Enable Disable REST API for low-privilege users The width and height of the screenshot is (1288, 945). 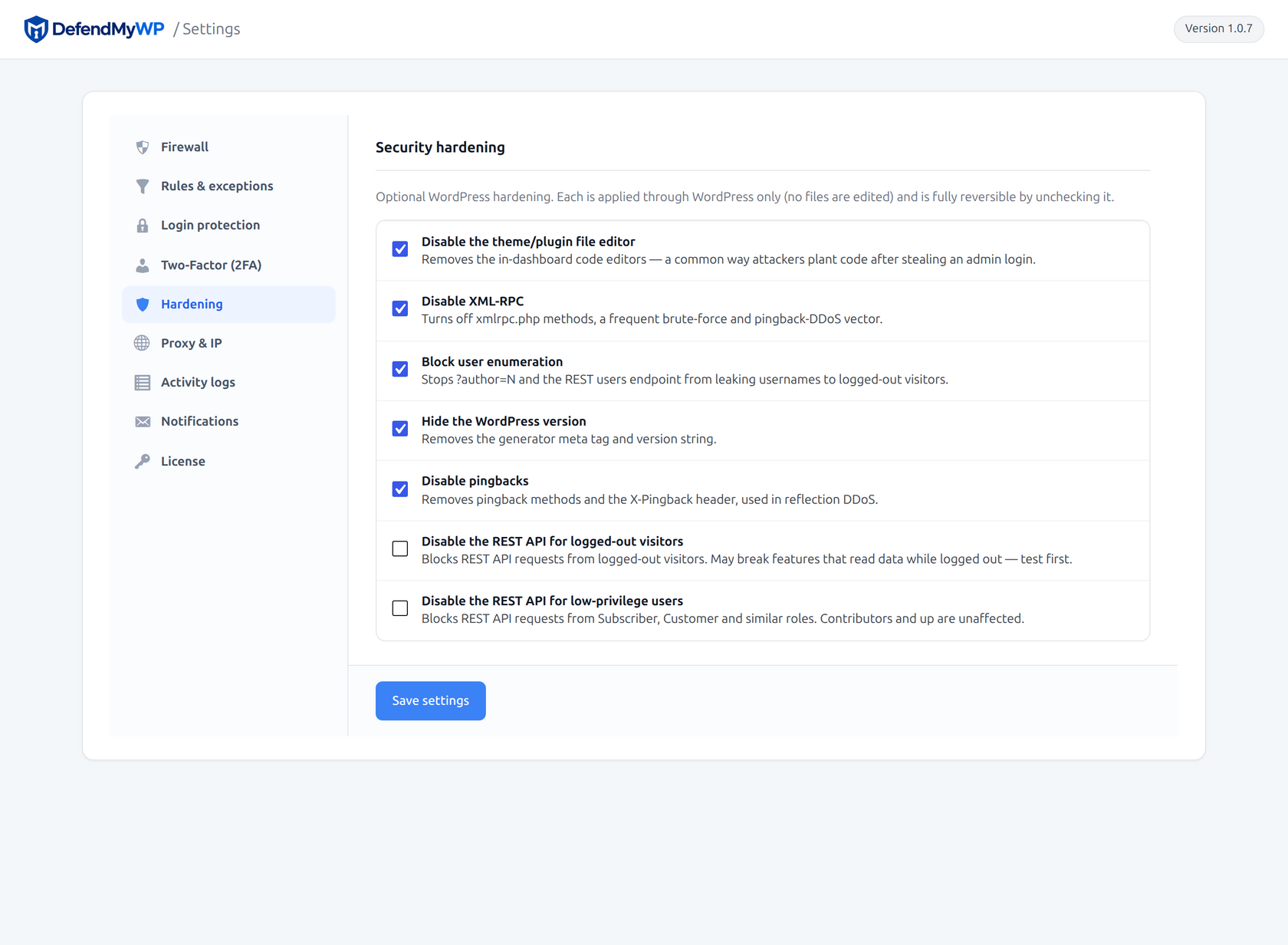coord(400,609)
